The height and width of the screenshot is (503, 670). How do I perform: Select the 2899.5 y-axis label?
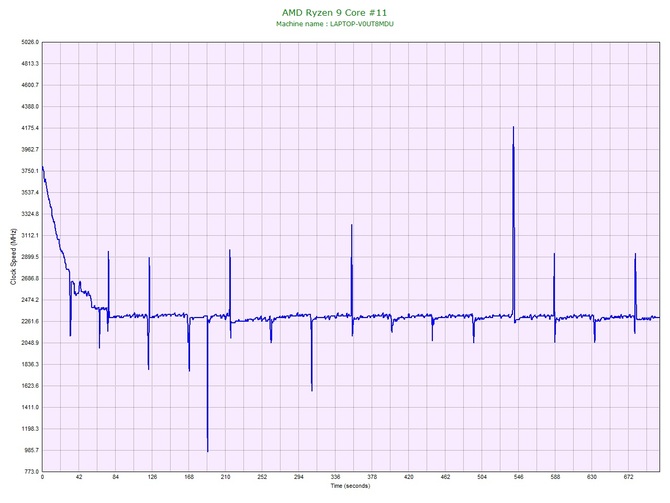pyautogui.click(x=30, y=257)
